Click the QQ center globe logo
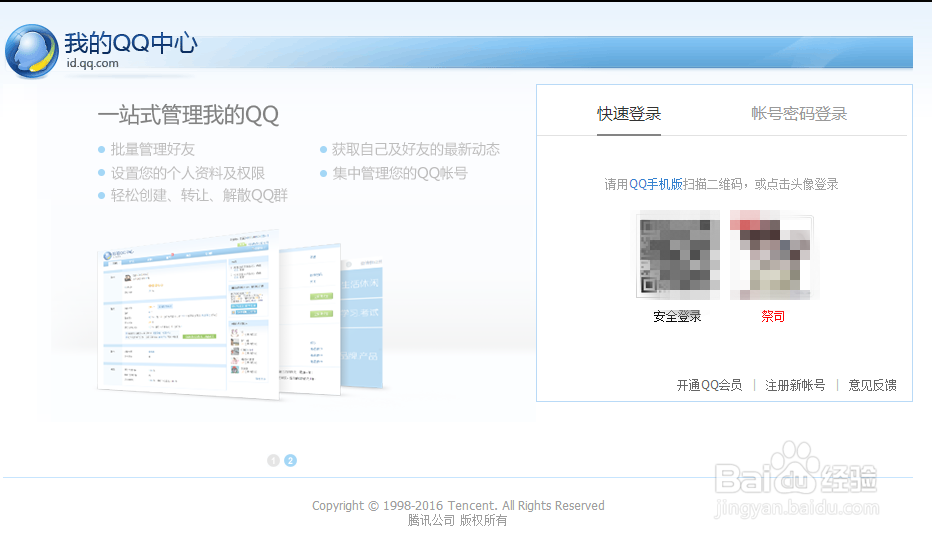The height and width of the screenshot is (540, 932). [x=32, y=51]
